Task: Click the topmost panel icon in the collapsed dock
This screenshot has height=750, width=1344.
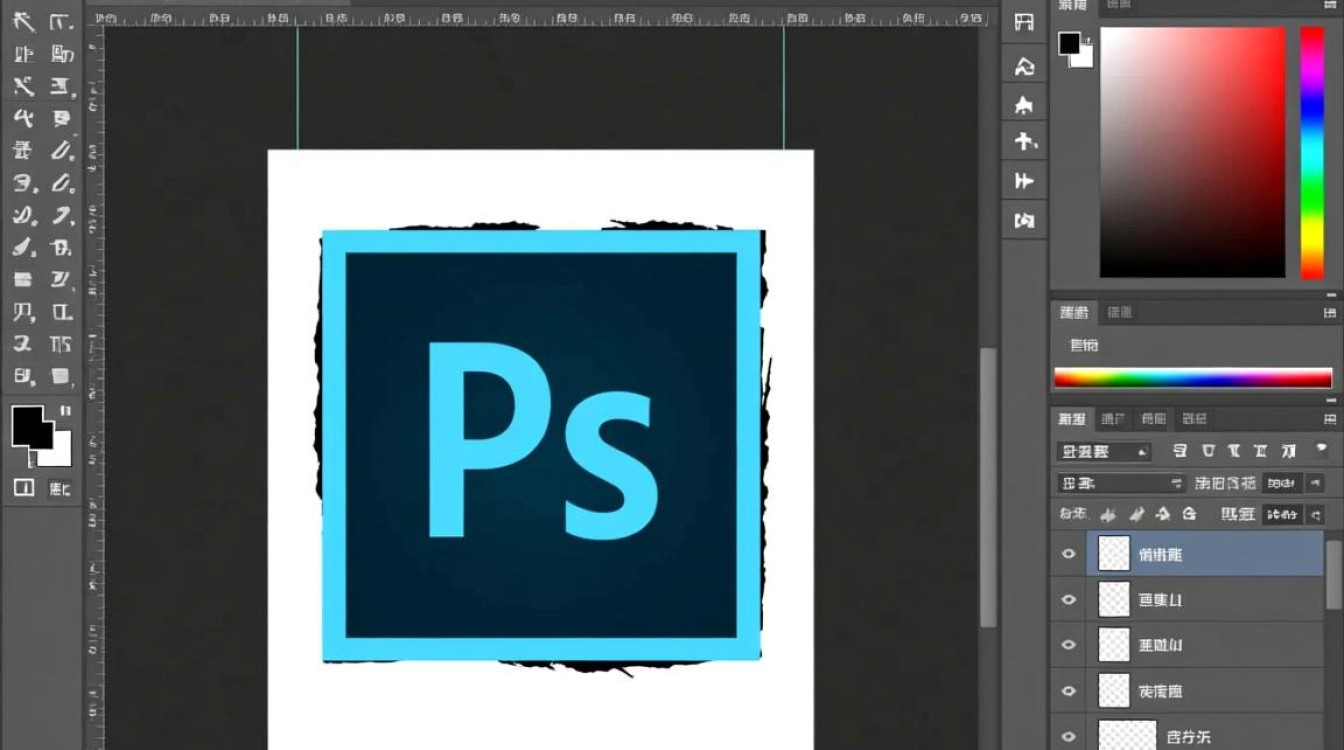Action: coord(1024,22)
